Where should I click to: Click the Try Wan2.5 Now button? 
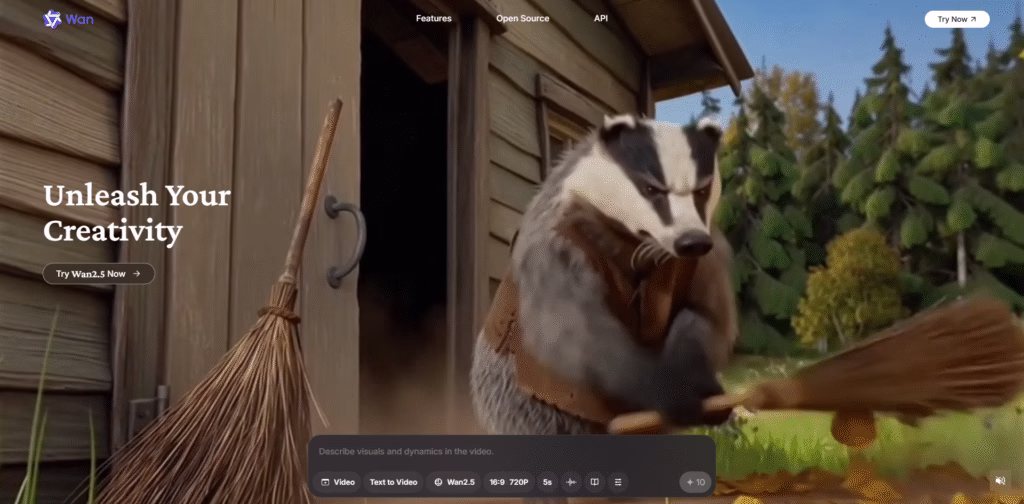[98, 273]
